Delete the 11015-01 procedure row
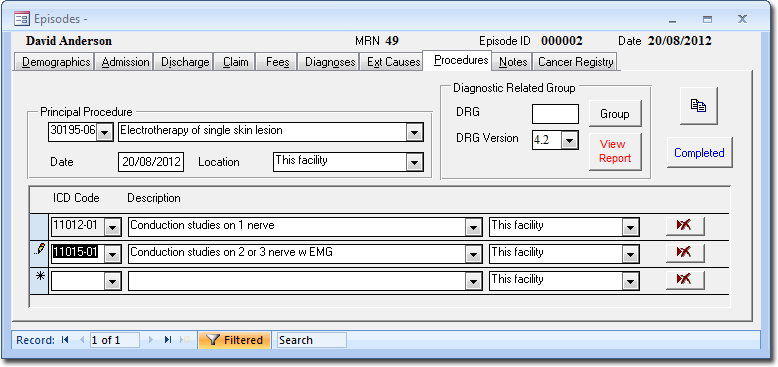 click(685, 252)
